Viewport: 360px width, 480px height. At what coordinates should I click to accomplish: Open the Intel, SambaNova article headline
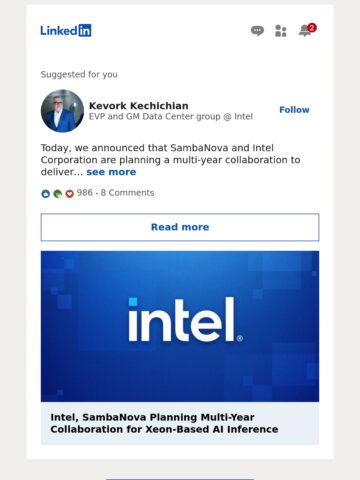(x=164, y=423)
